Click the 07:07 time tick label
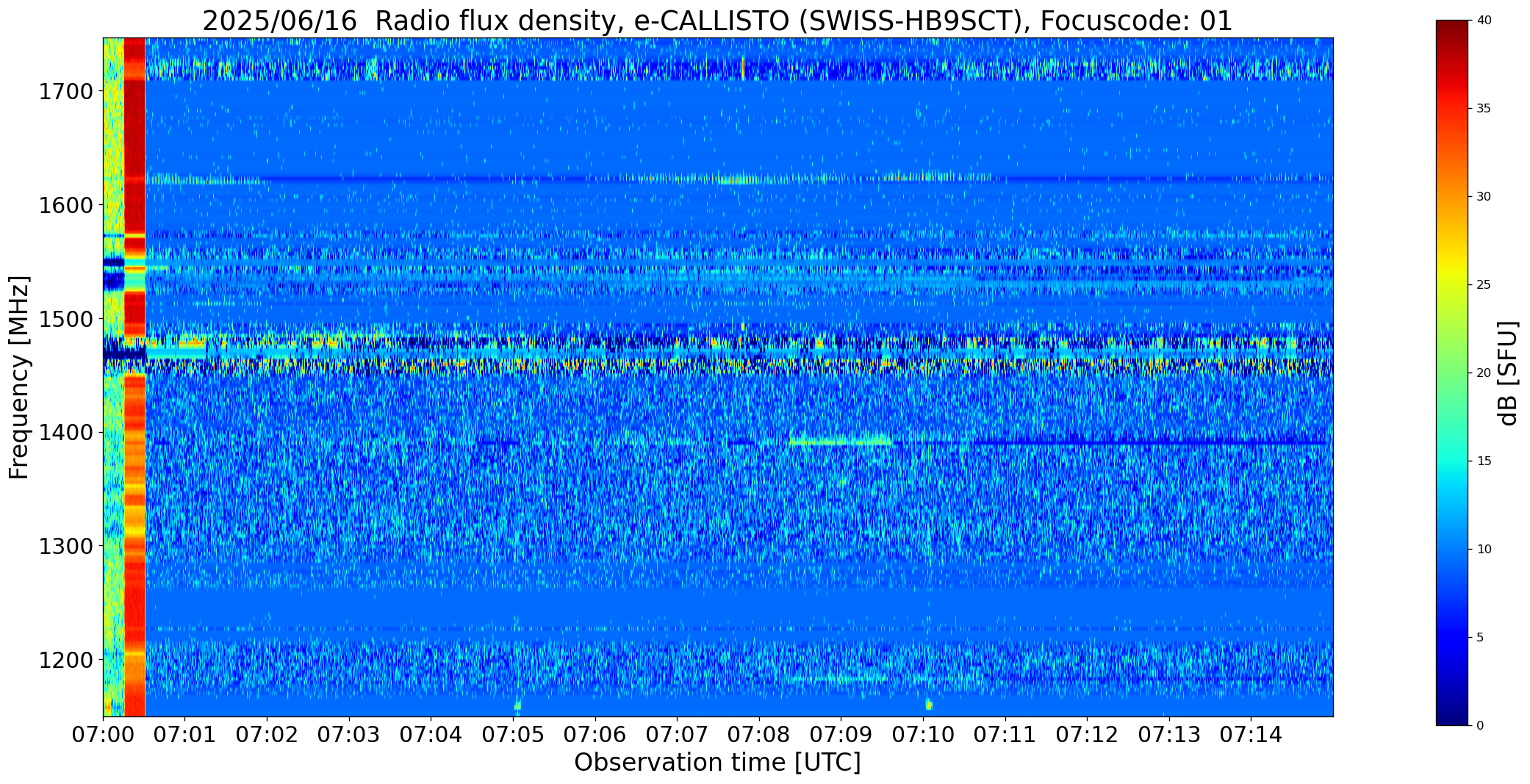The height and width of the screenshot is (784, 1530). [x=677, y=735]
